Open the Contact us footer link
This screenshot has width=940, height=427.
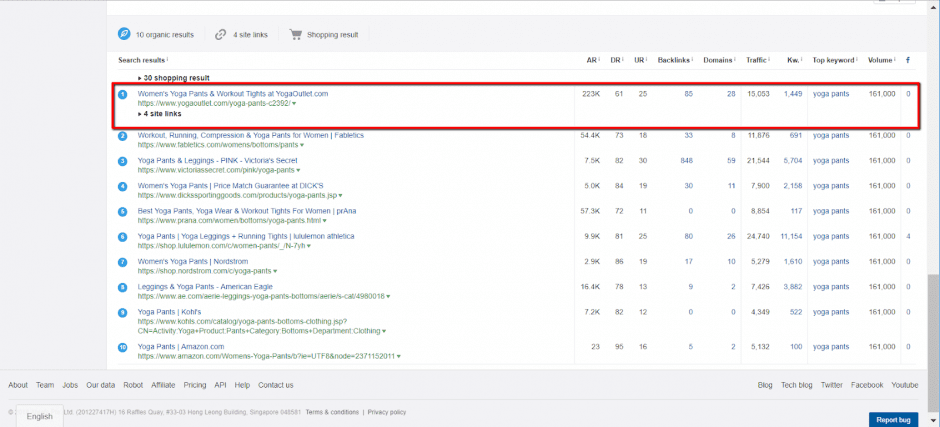pyautogui.click(x=276, y=385)
